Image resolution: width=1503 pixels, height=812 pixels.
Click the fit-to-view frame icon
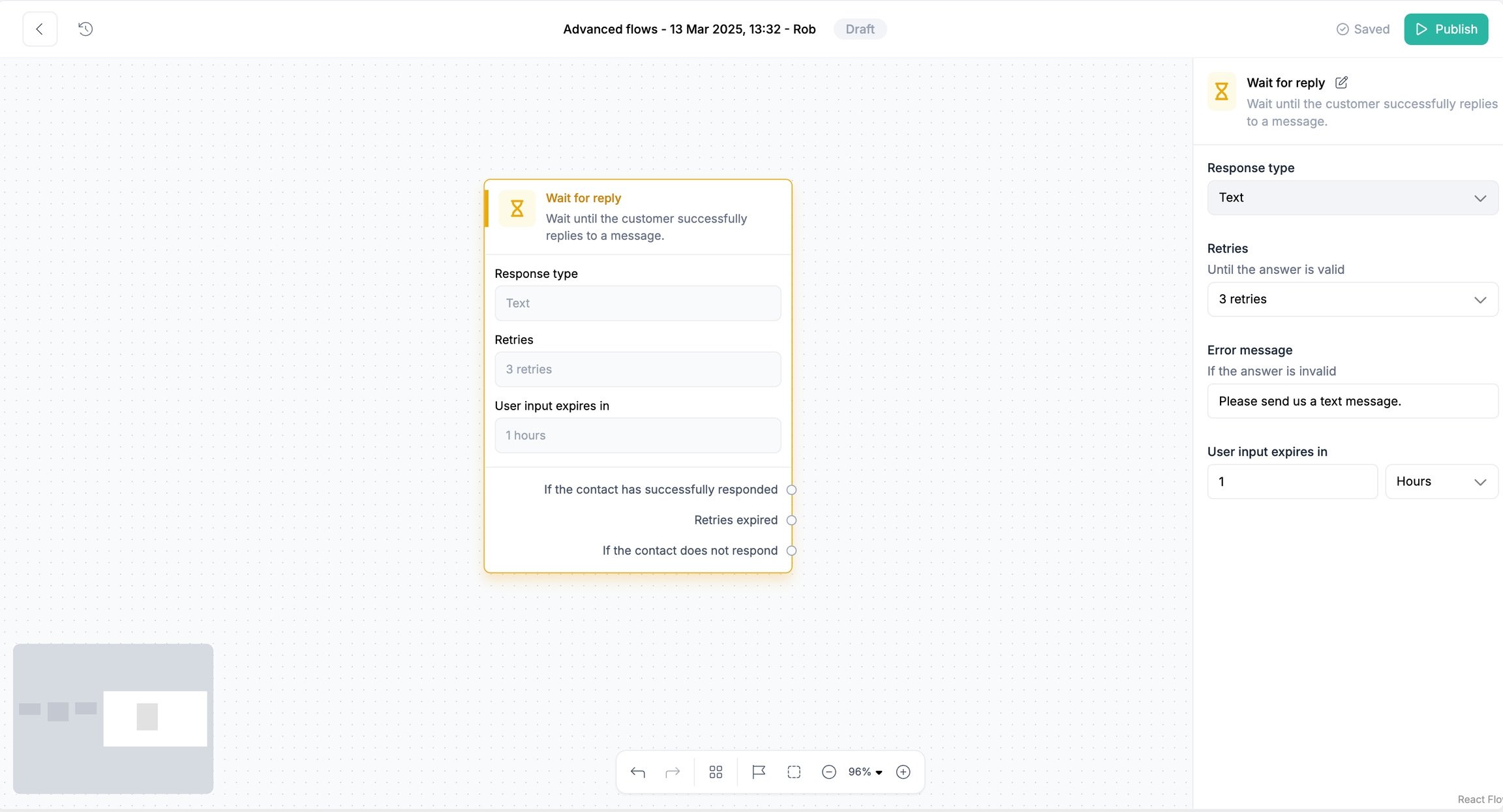pyautogui.click(x=794, y=772)
